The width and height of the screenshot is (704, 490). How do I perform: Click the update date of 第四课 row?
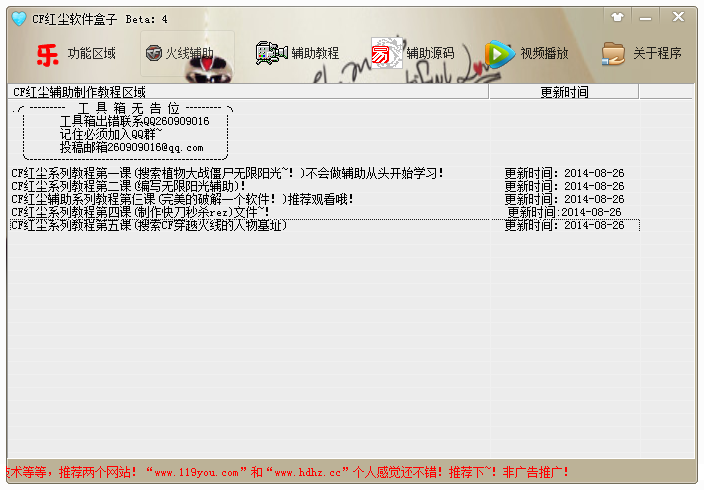point(564,212)
